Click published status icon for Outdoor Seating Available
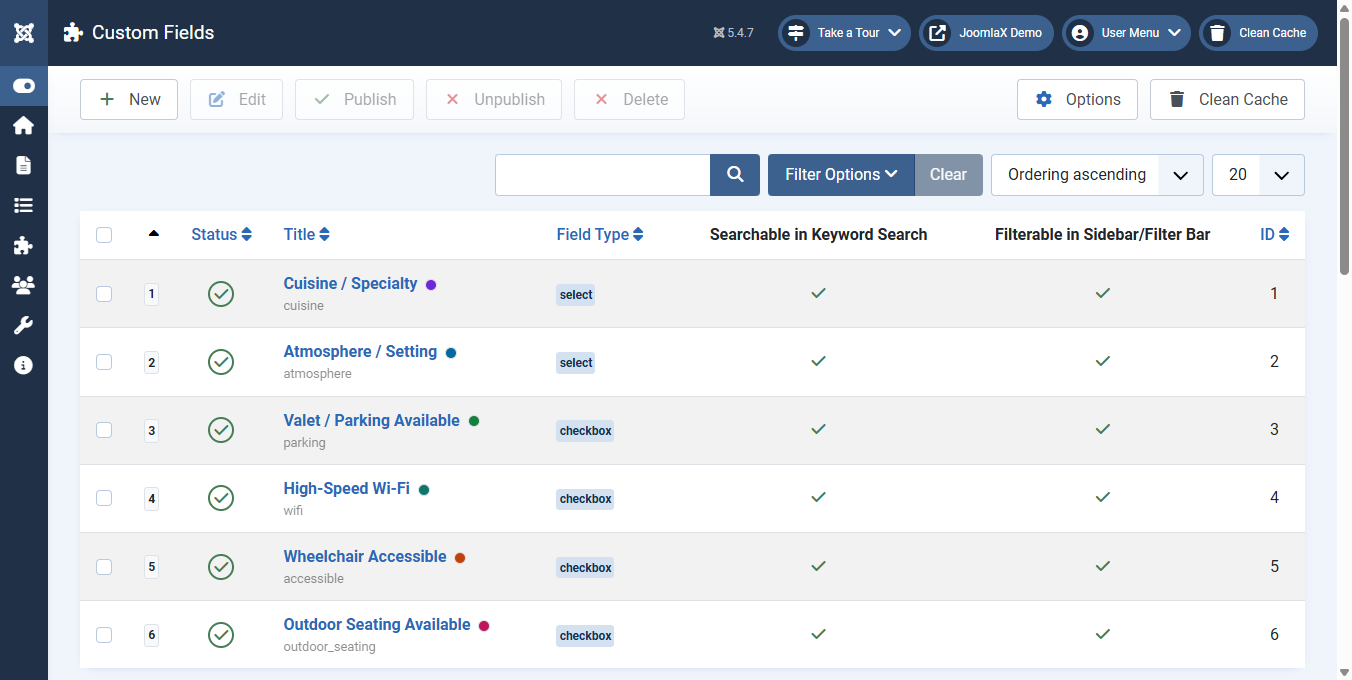This screenshot has height=680, width=1352. (x=221, y=635)
